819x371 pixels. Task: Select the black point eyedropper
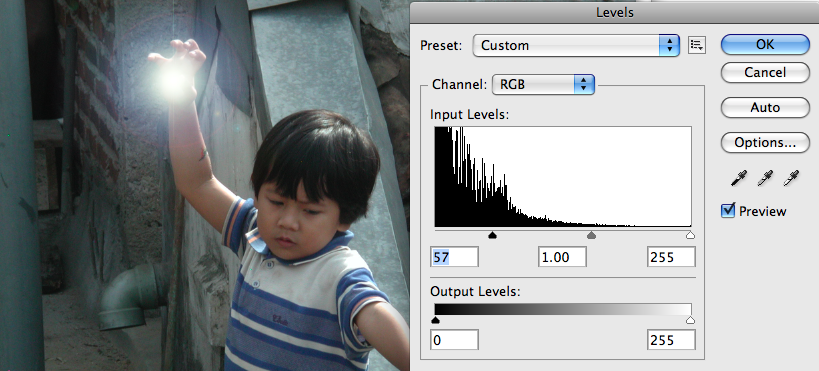[x=739, y=178]
